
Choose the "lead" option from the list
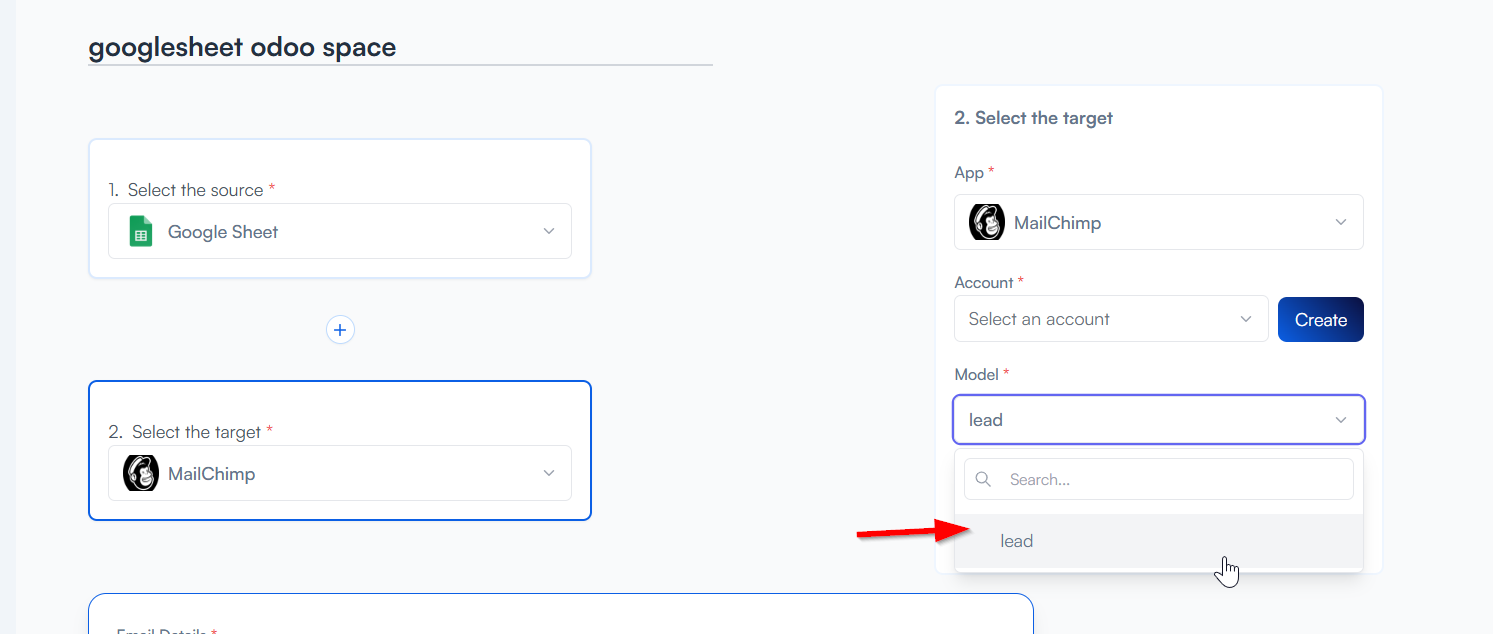tap(1017, 541)
